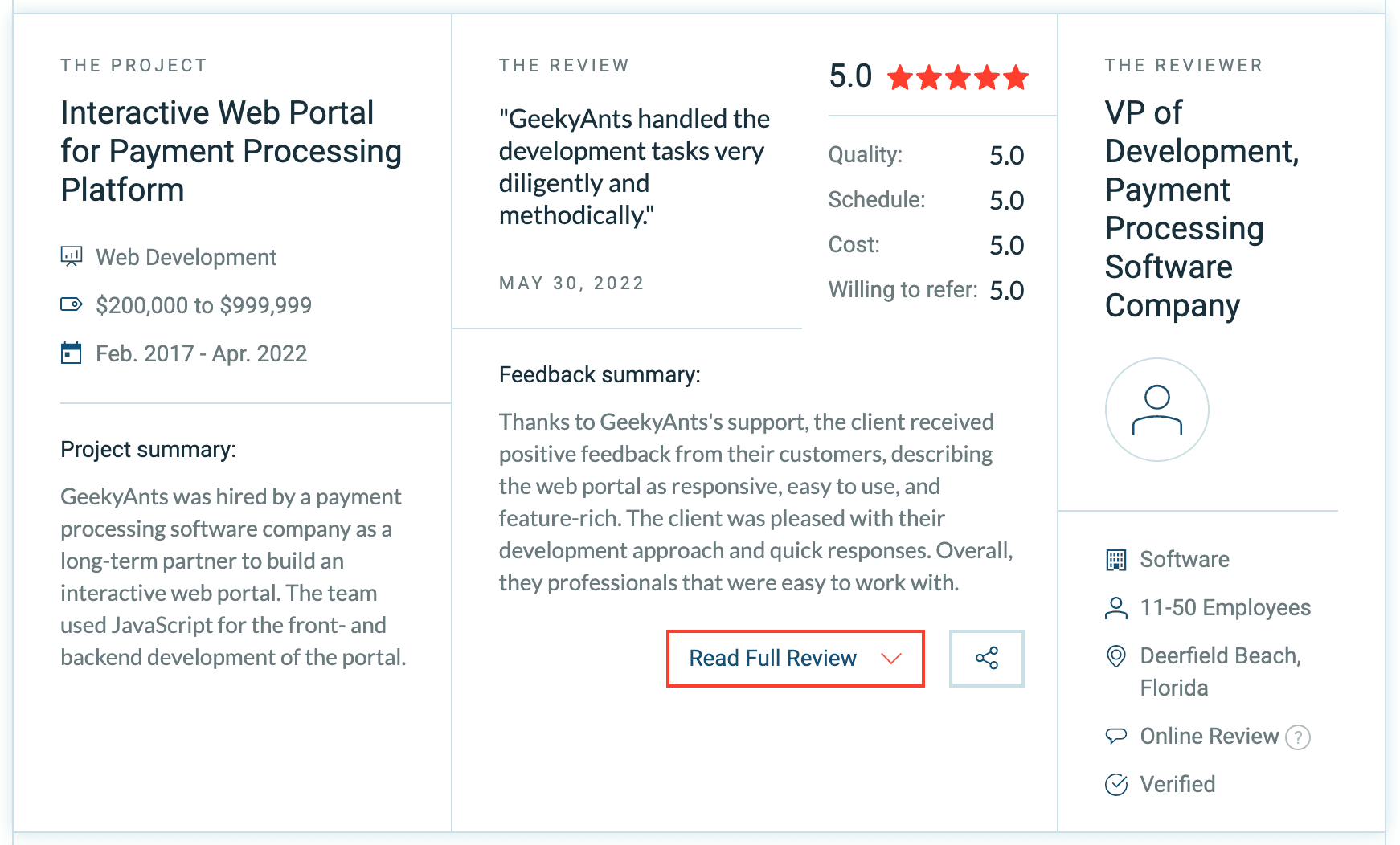Click the VP of Development reviewer title
Screen dimensions: 1400x845
(x=1201, y=209)
